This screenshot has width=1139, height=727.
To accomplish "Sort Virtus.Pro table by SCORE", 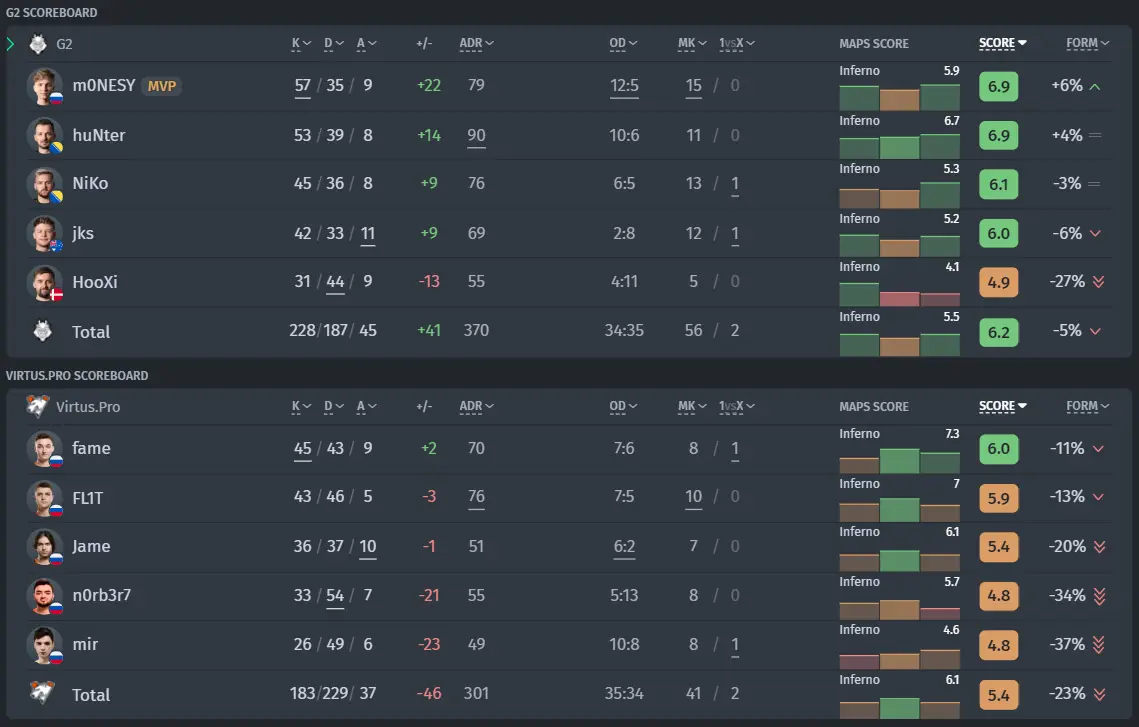I will point(1002,407).
